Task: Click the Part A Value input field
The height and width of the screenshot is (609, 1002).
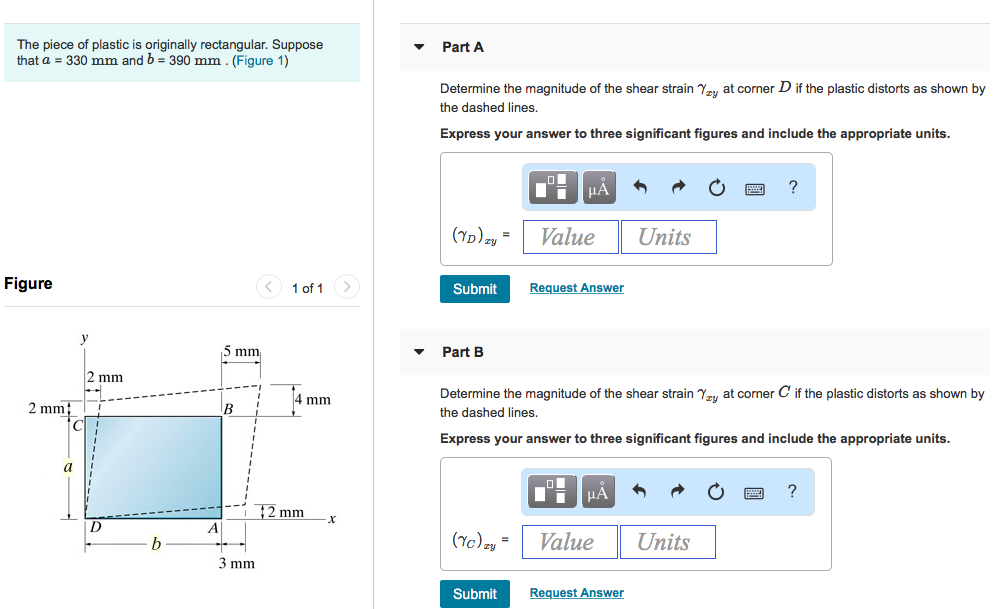Action: (x=571, y=237)
